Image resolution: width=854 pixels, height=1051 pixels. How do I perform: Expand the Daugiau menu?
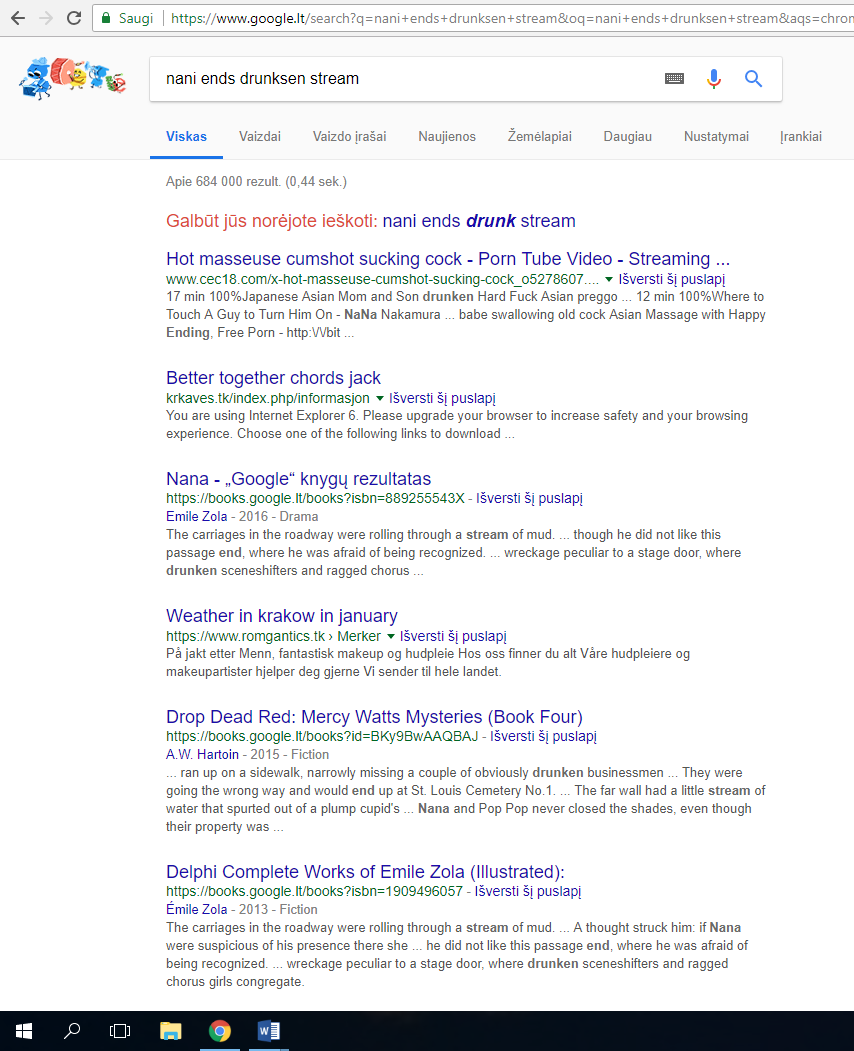(x=627, y=137)
